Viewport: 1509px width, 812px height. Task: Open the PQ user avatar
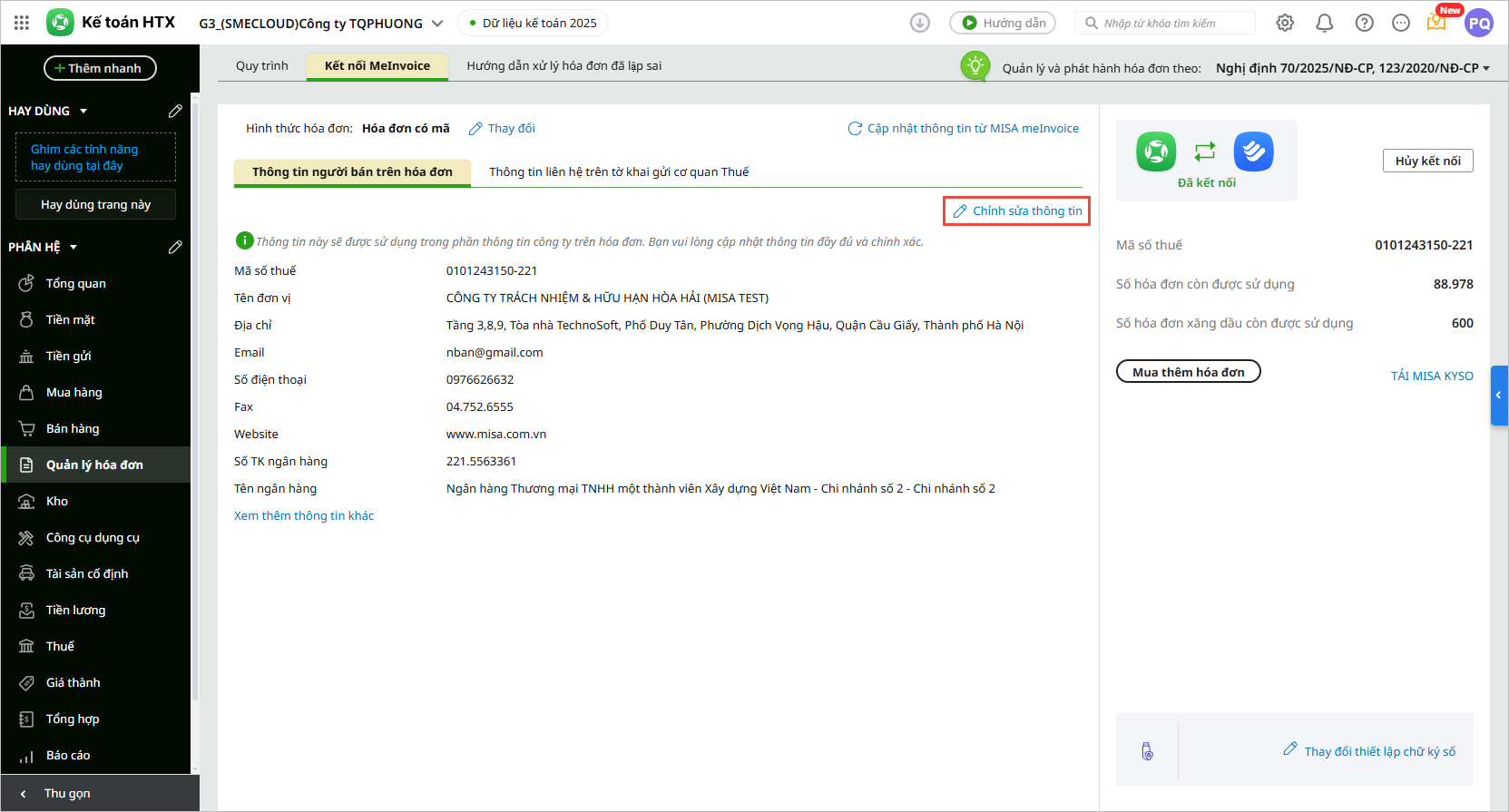pos(1479,23)
